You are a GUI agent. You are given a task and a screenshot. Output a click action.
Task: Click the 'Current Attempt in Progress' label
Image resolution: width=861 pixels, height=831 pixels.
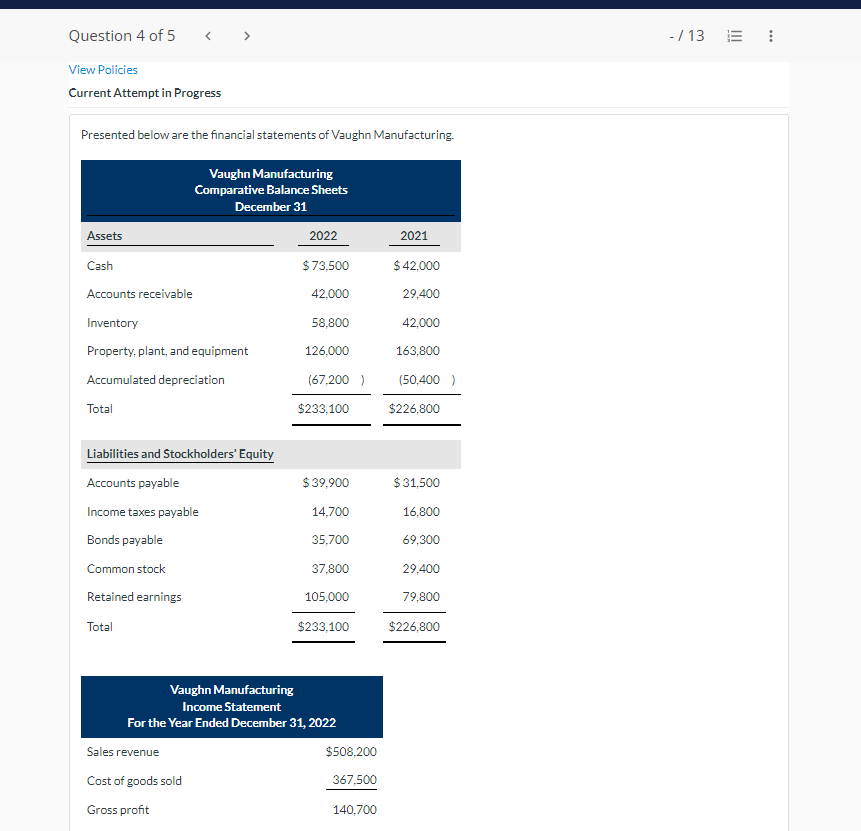click(144, 92)
